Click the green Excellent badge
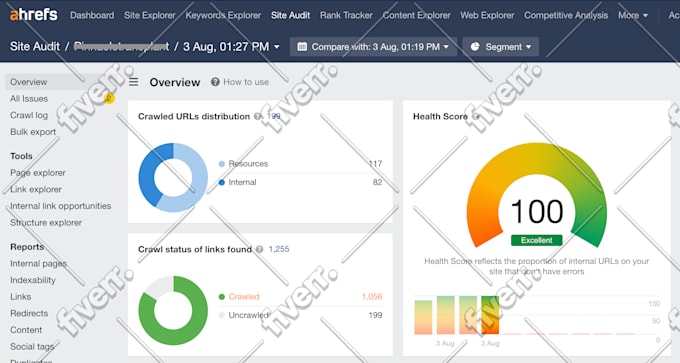This screenshot has height=363, width=680. pos(536,240)
